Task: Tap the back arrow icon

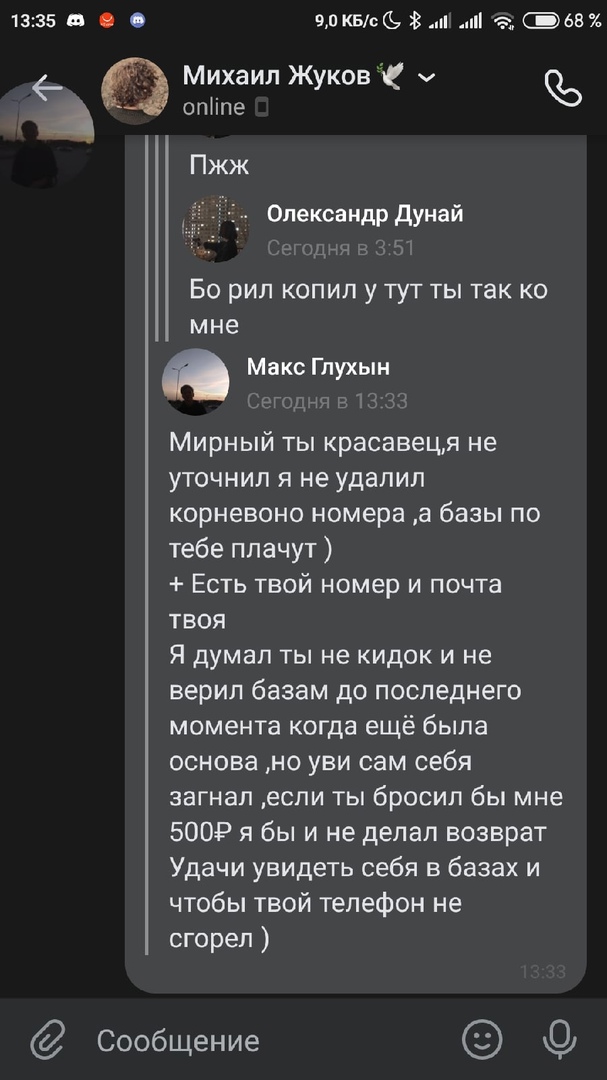Action: point(46,88)
